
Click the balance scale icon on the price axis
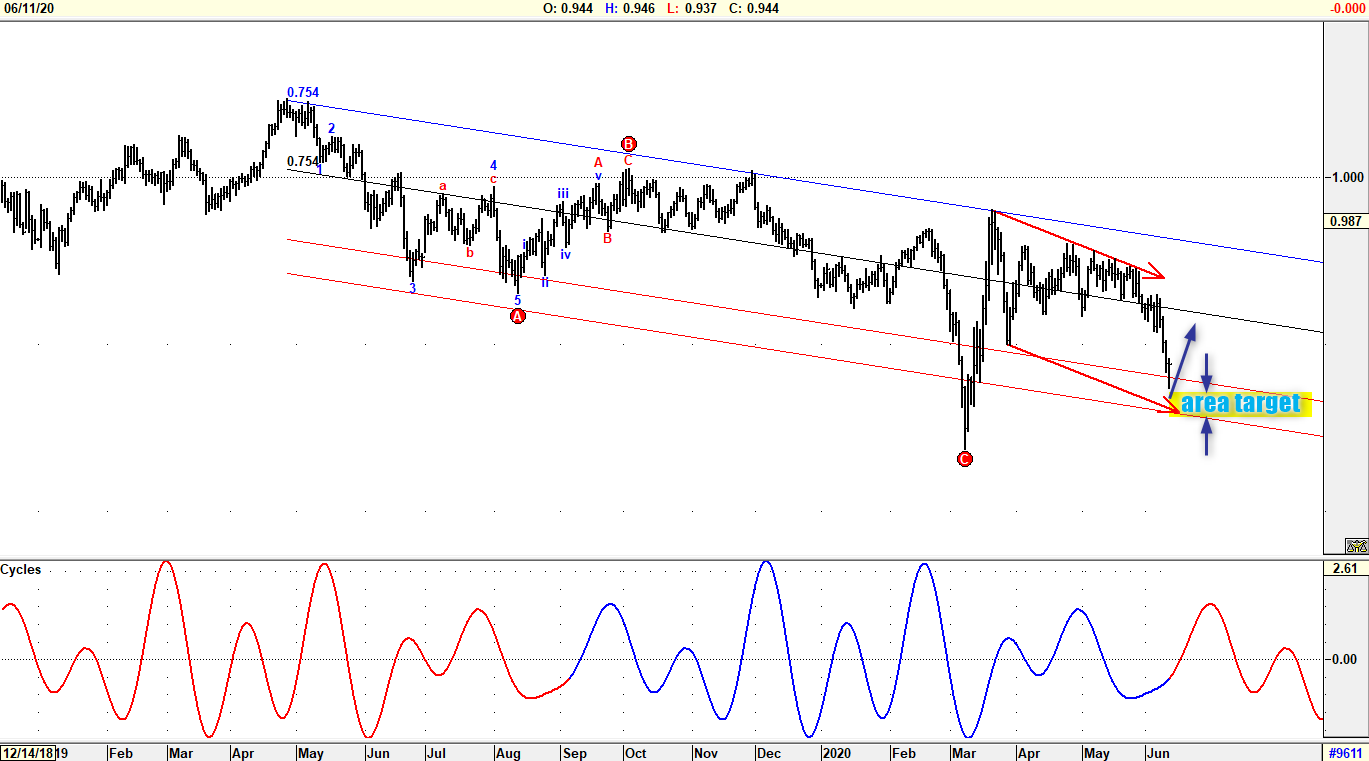click(1356, 545)
